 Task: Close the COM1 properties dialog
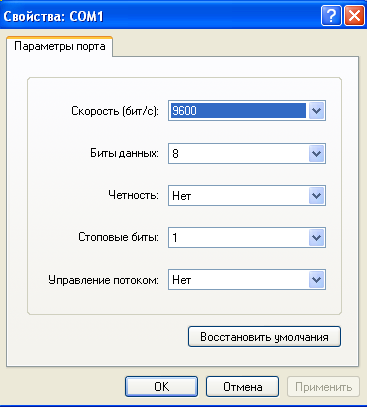point(354,16)
